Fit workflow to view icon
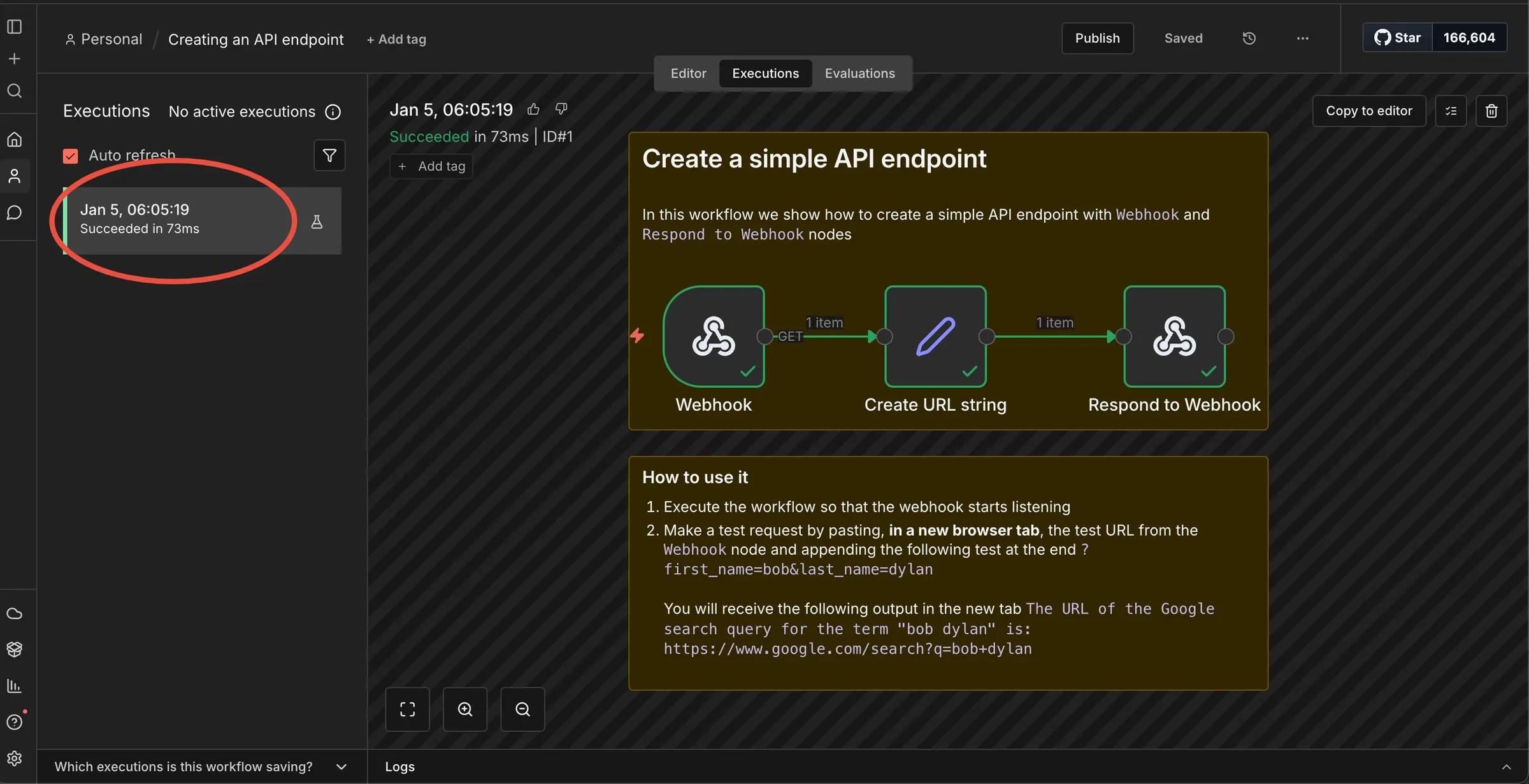 408,709
